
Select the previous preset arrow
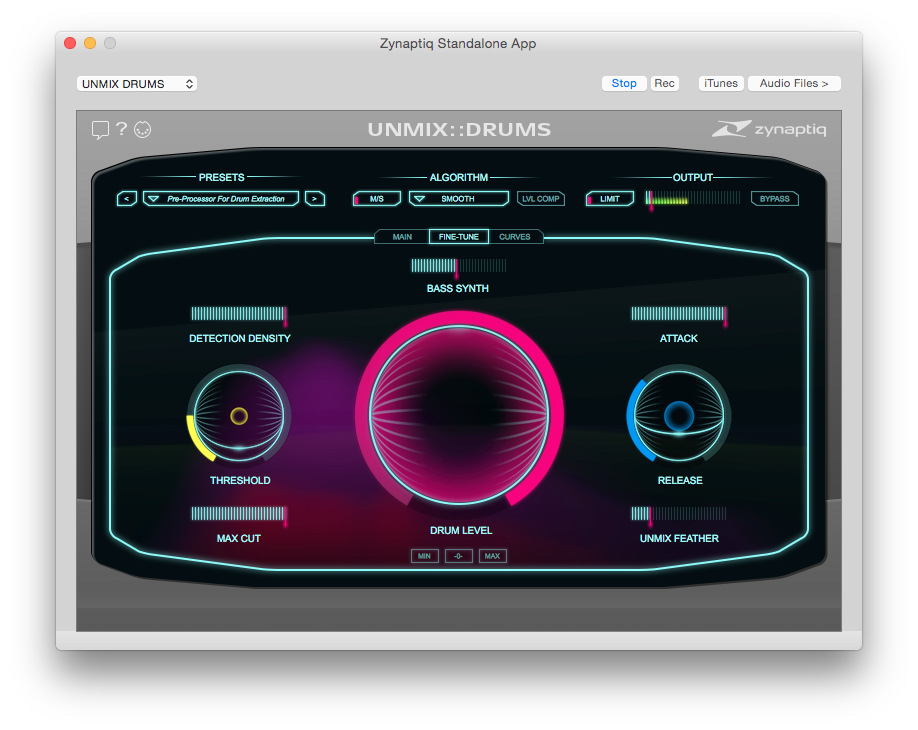pyautogui.click(x=126, y=198)
